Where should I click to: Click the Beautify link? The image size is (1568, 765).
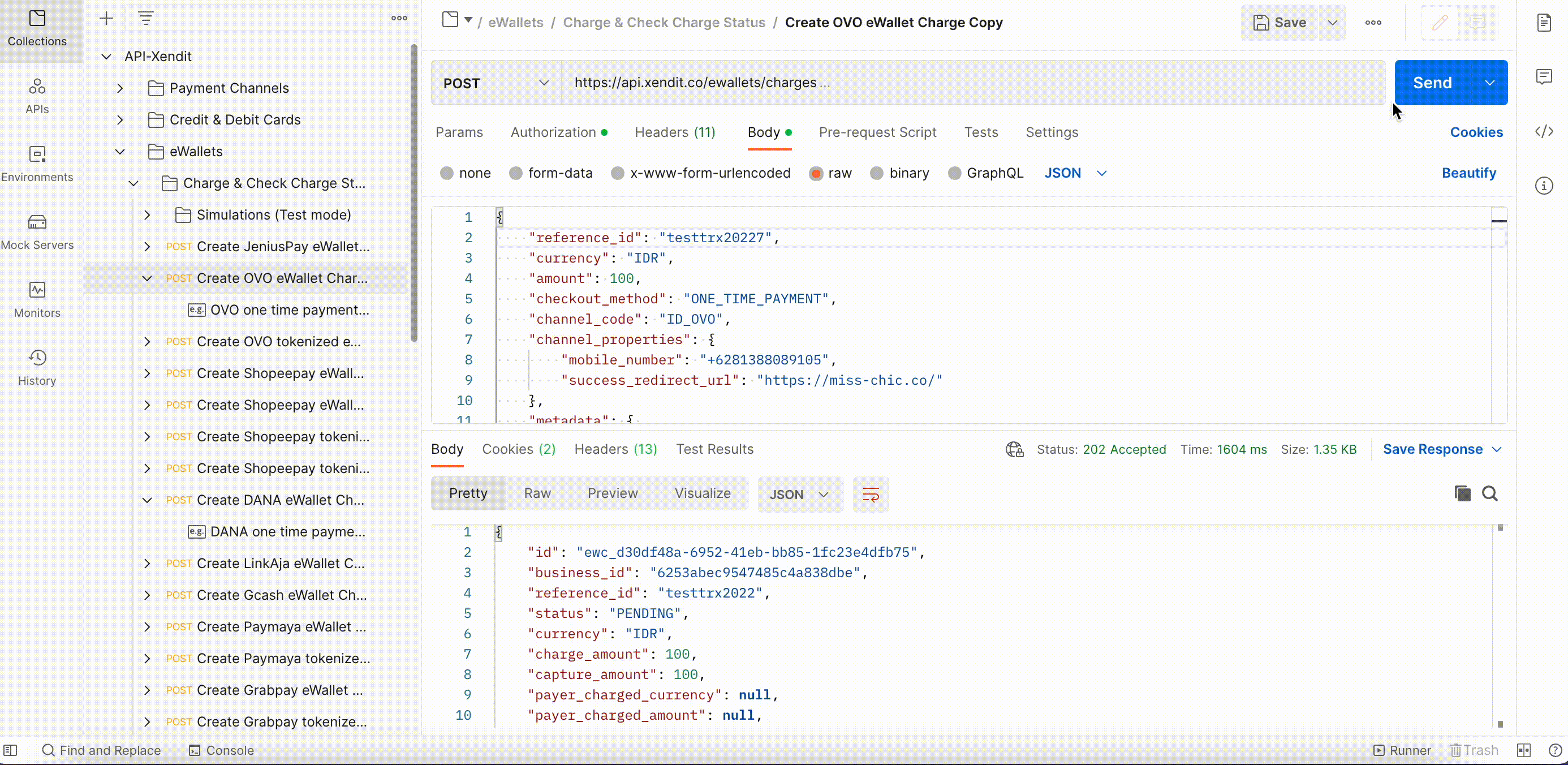point(1468,173)
